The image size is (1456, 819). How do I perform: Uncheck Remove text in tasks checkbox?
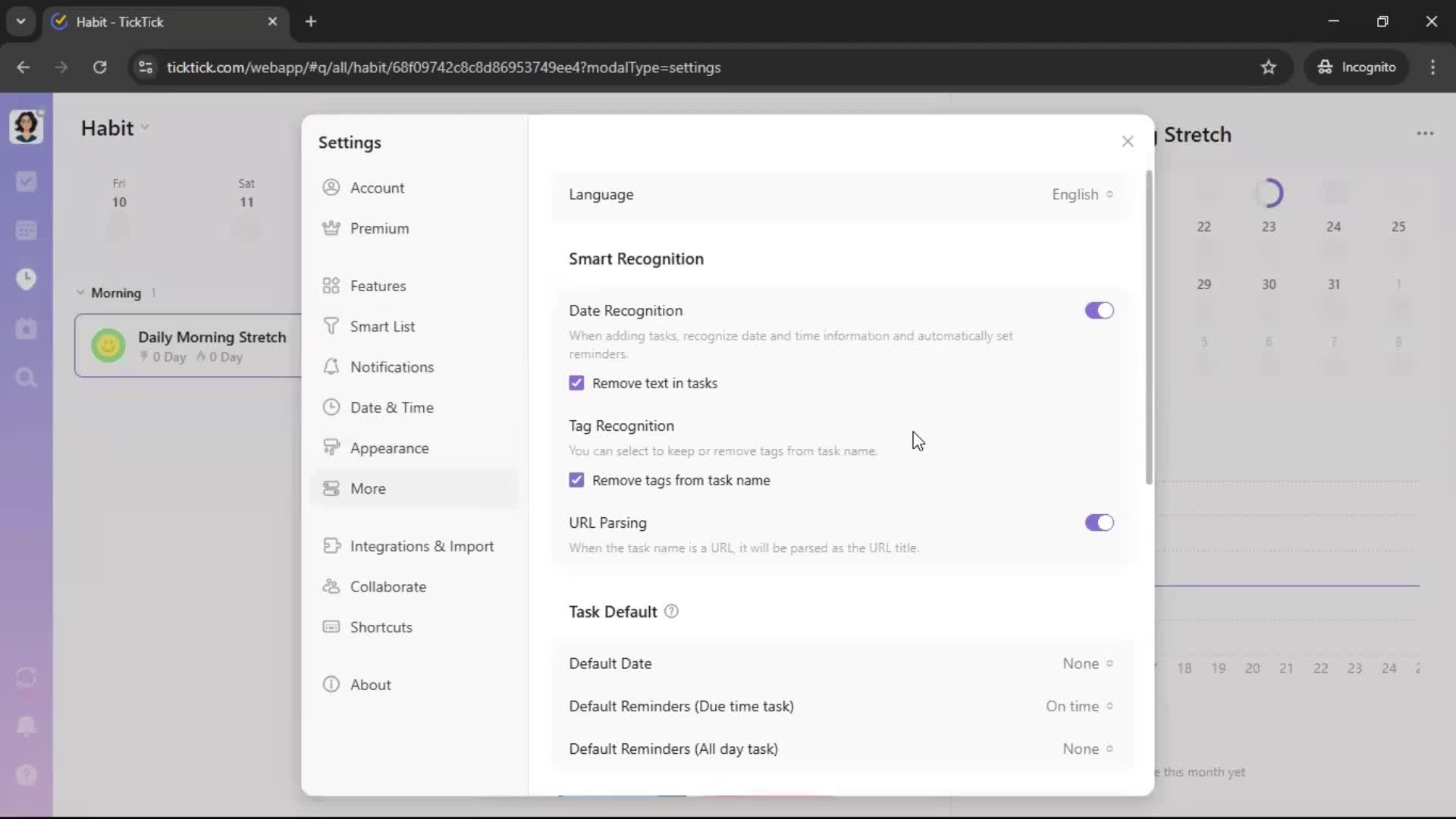click(x=576, y=383)
